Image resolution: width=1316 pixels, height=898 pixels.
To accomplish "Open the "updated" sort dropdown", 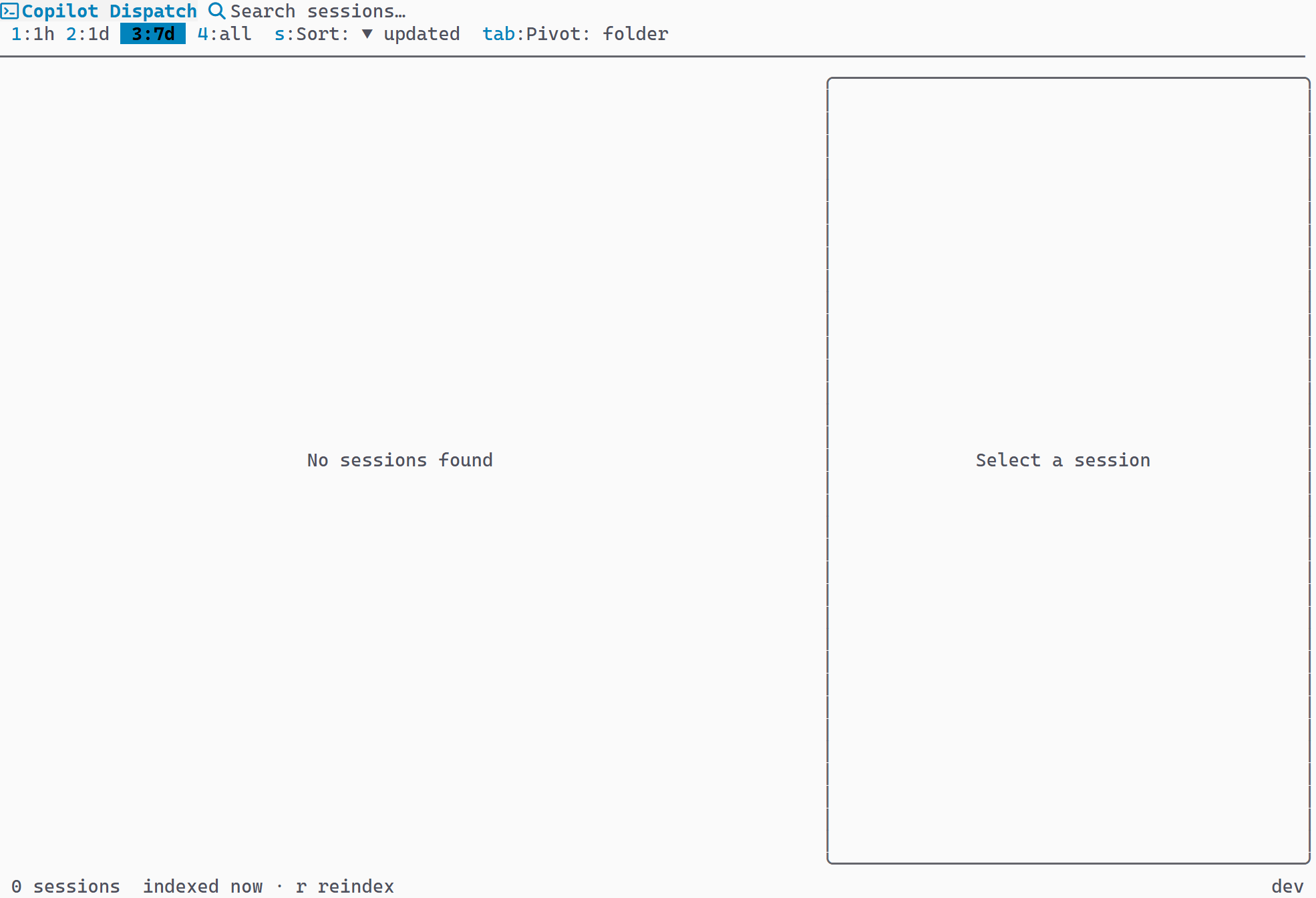I will 421,34.
